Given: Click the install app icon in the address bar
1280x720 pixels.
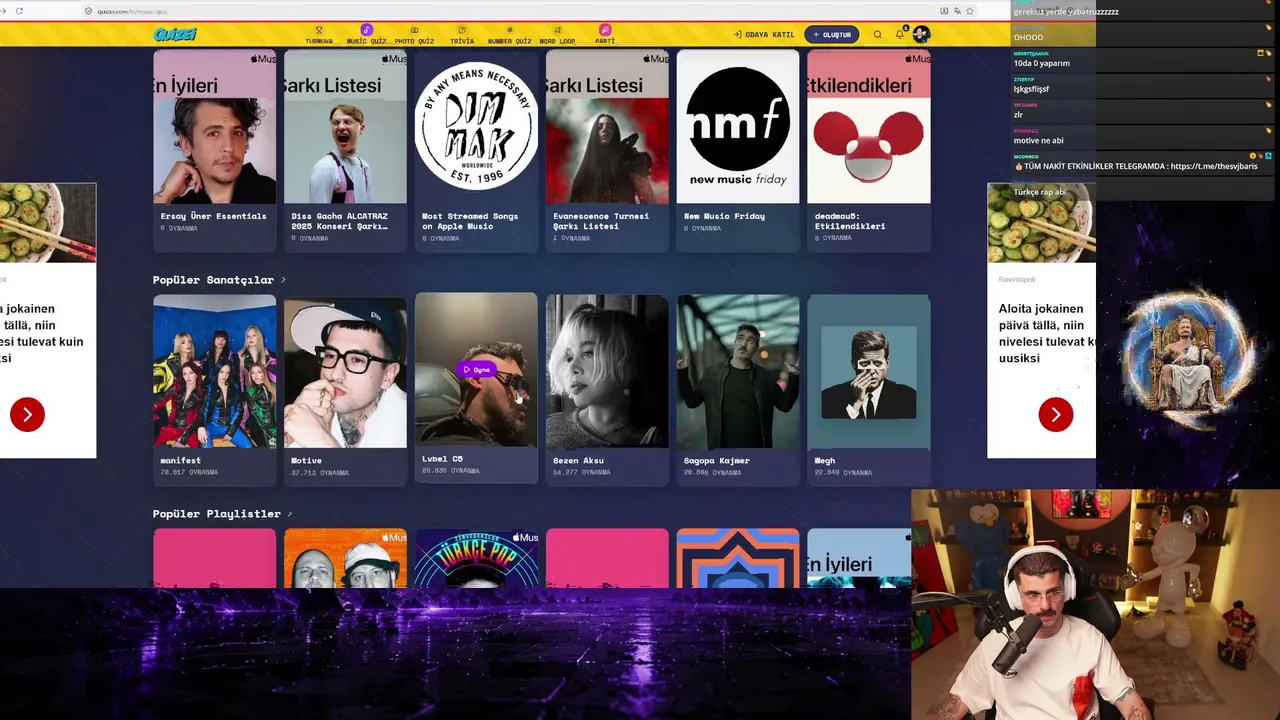Looking at the screenshot, I should point(944,11).
